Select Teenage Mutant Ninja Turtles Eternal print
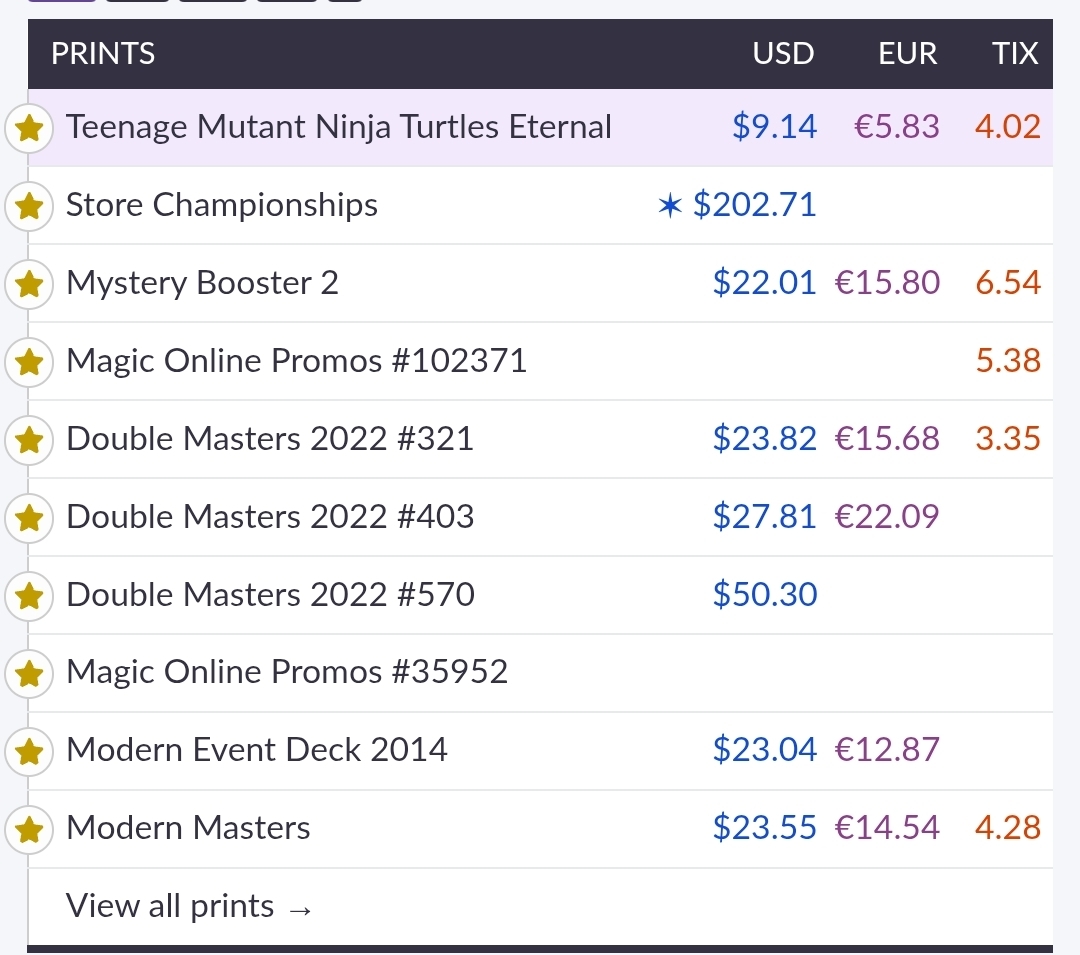The image size is (1080, 955). (338, 127)
